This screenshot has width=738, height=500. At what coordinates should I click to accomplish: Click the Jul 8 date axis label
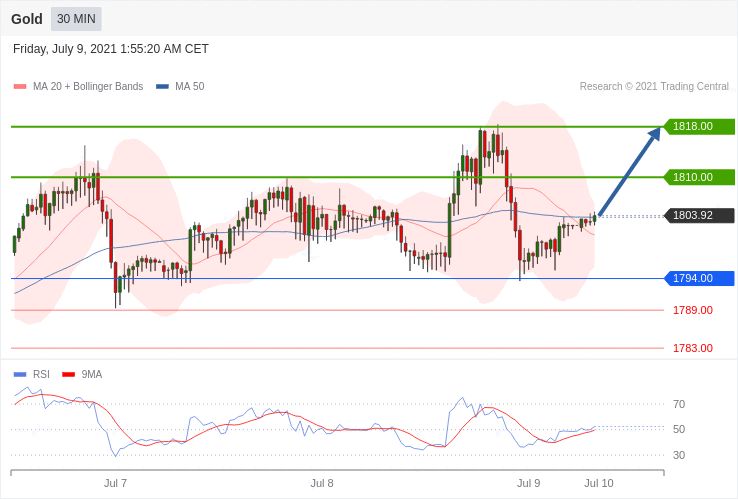(322, 484)
